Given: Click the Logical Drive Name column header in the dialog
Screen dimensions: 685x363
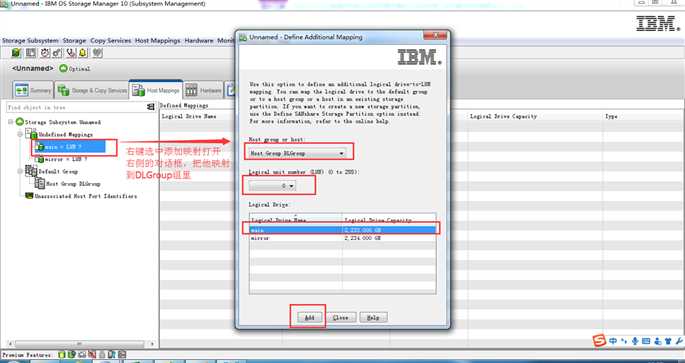Looking at the screenshot, I should point(296,220).
